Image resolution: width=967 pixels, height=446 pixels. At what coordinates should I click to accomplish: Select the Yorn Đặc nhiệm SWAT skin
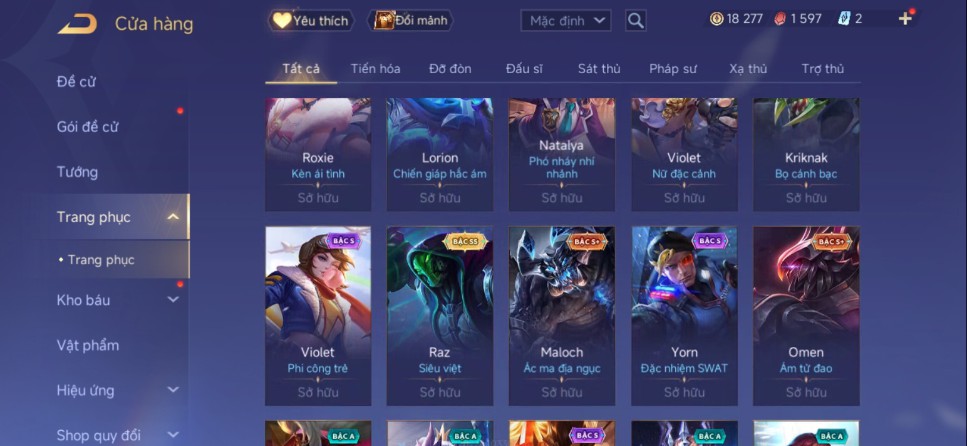pyautogui.click(x=684, y=316)
